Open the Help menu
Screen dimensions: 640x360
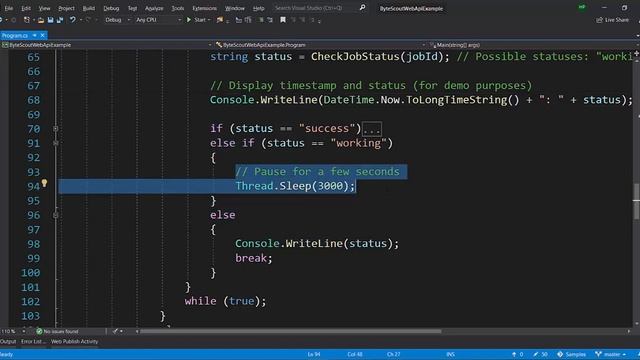pos(258,8)
